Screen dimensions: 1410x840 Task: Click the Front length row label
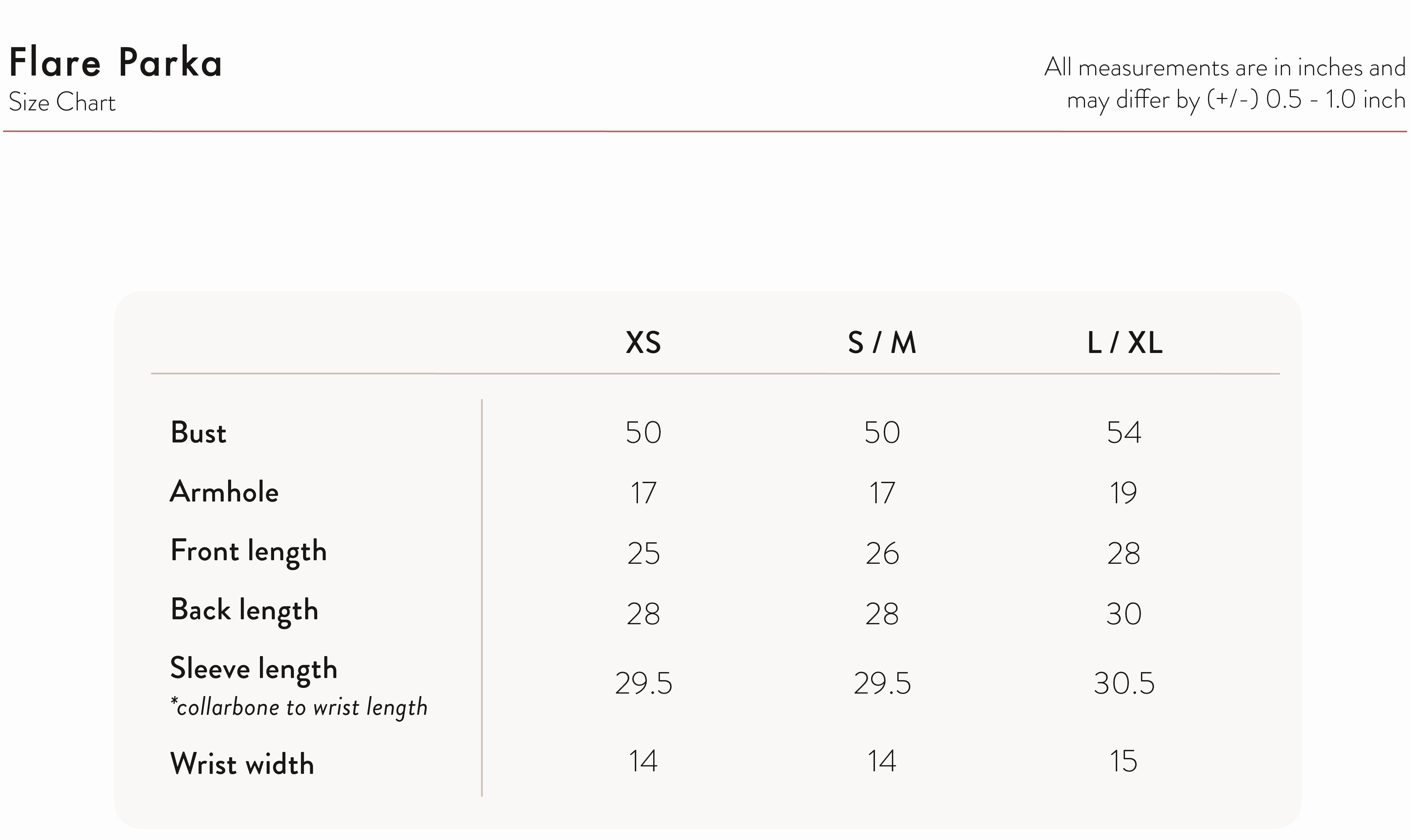point(249,552)
